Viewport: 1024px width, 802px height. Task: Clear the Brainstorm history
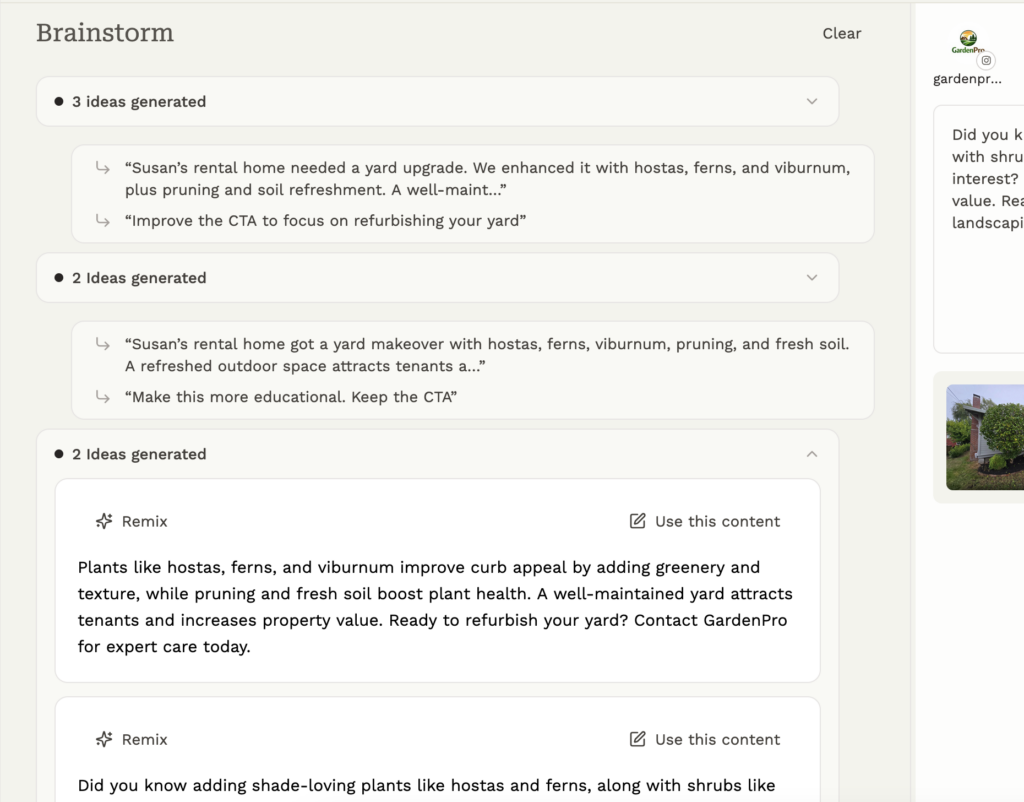841,33
